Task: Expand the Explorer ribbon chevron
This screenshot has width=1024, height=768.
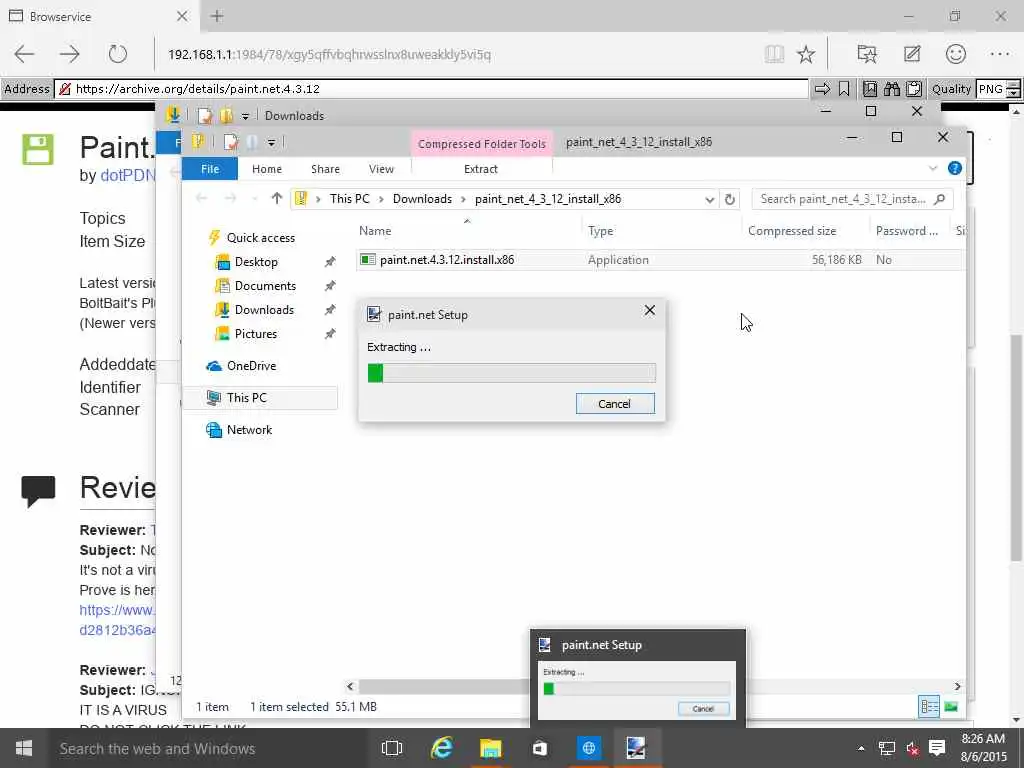Action: tap(933, 168)
